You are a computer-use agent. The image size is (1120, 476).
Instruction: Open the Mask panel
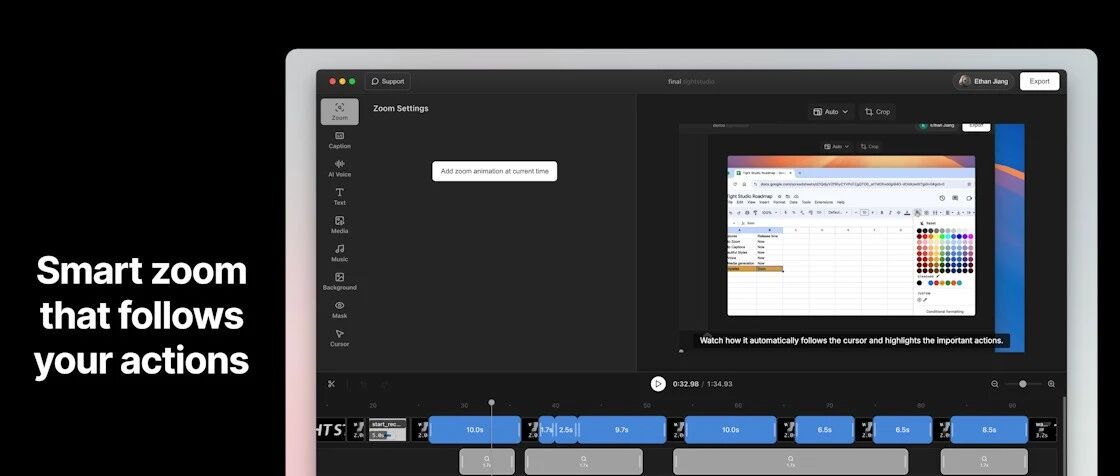[339, 309]
